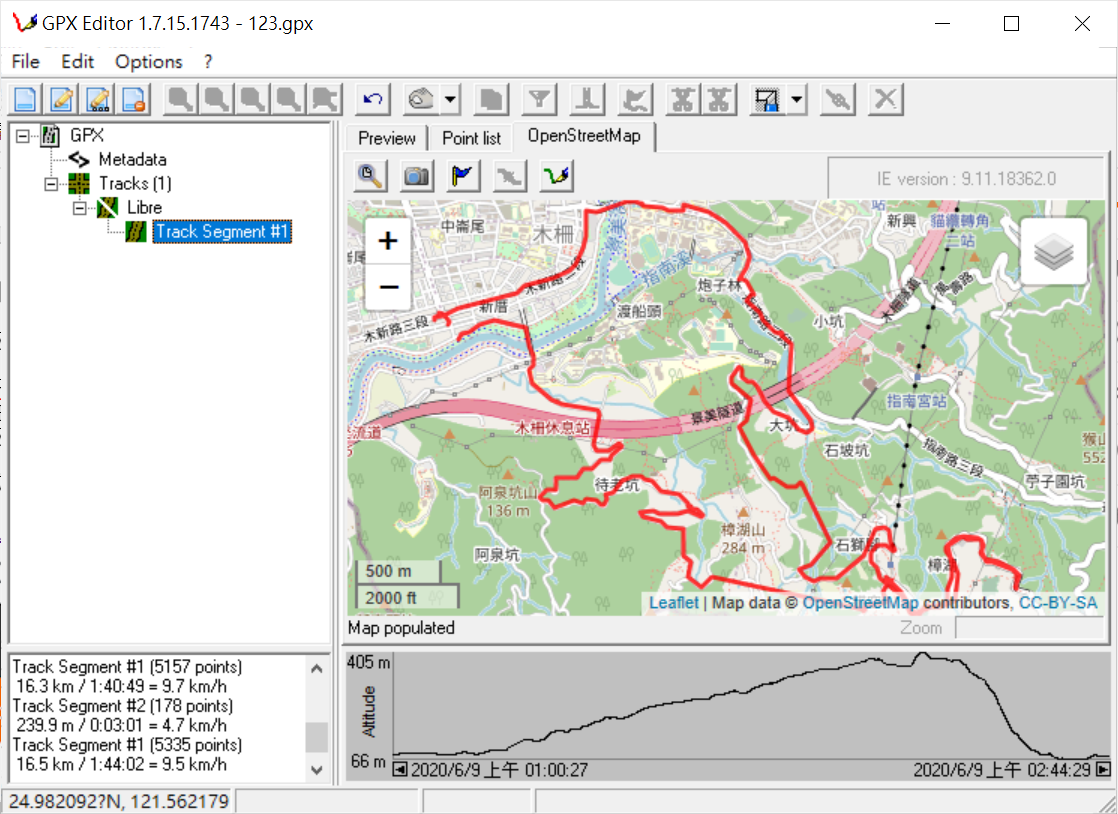The image size is (1118, 814).
Task: Click the altitude profile peak in the chart
Action: [x=923, y=654]
